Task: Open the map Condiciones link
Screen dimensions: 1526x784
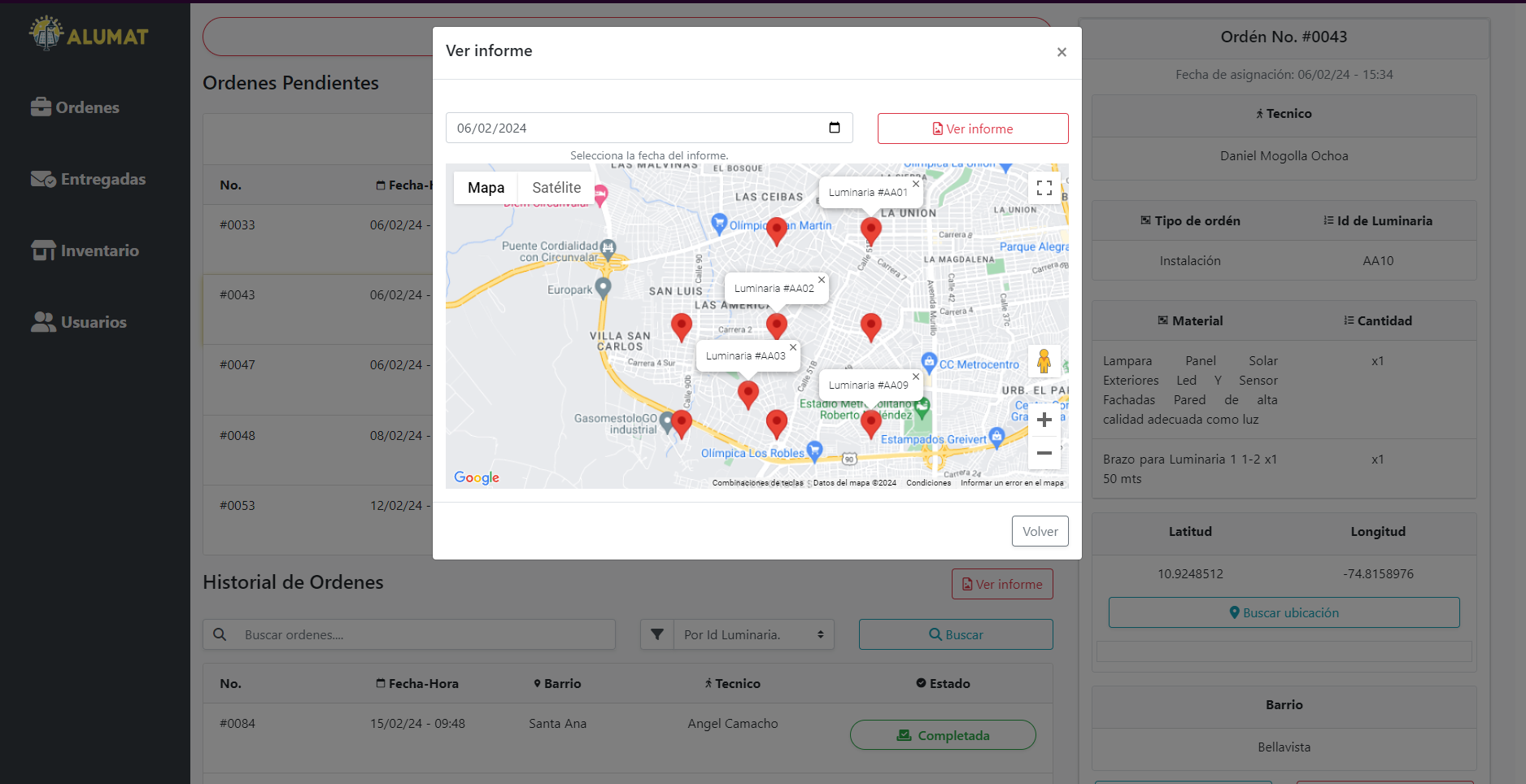Action: point(928,483)
